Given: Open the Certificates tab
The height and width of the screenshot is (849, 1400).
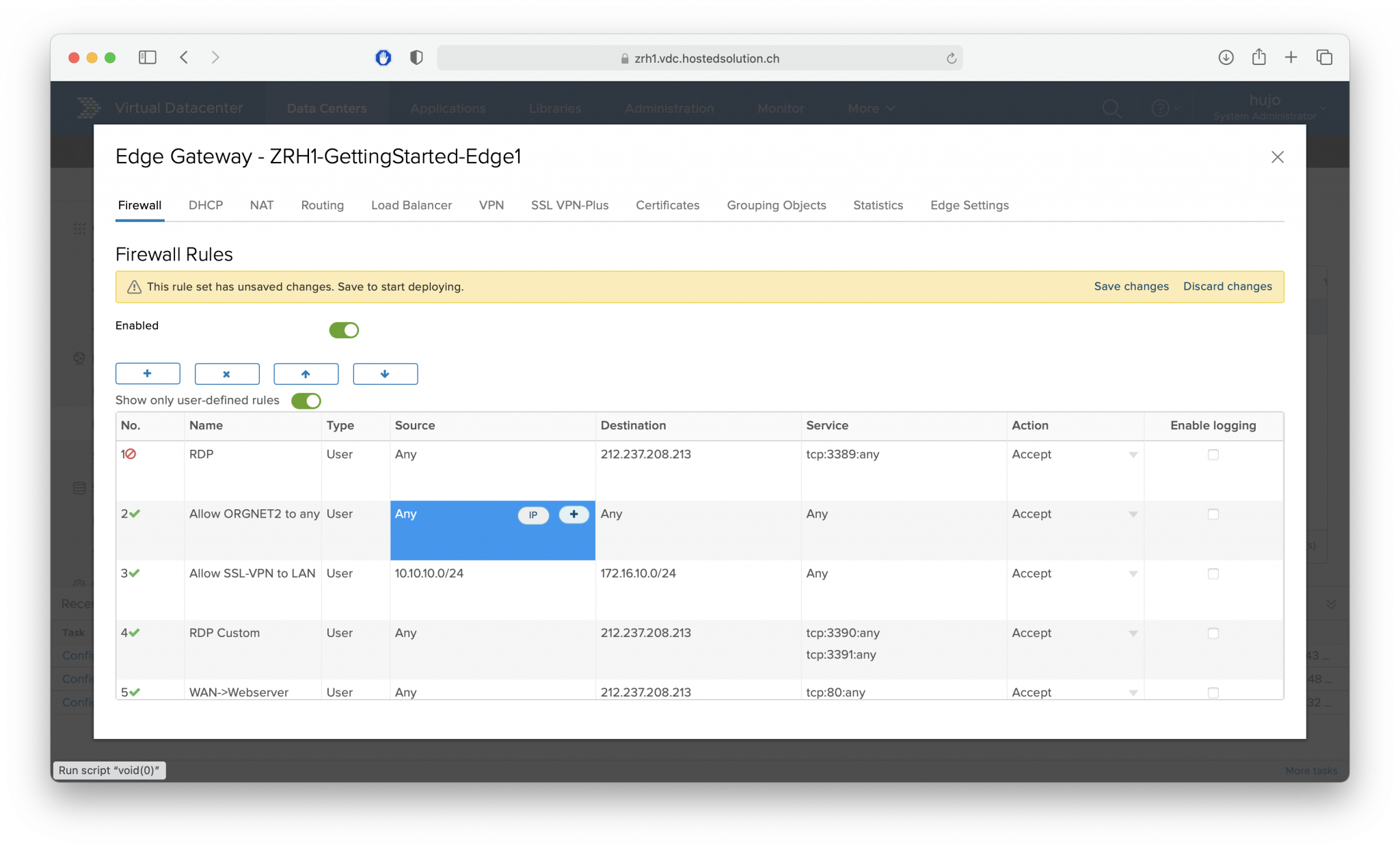Looking at the screenshot, I should (x=667, y=205).
